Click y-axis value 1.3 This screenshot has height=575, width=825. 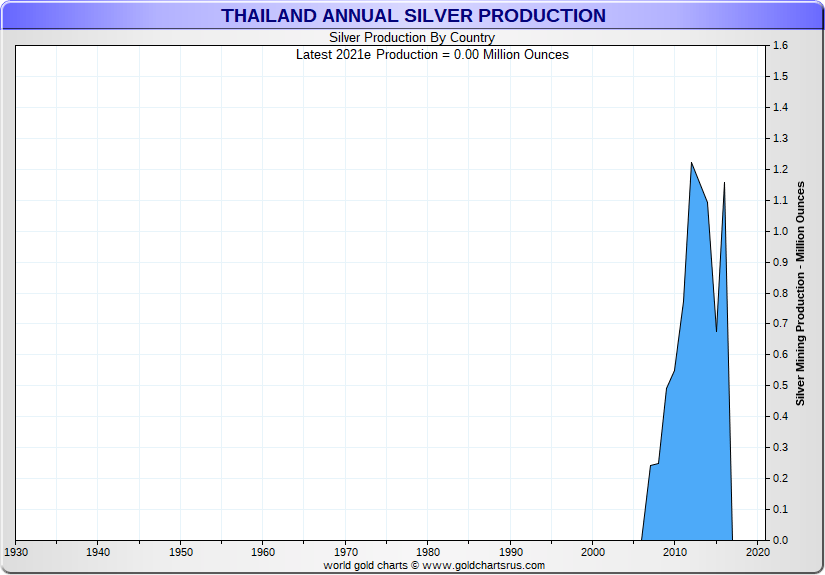780,139
